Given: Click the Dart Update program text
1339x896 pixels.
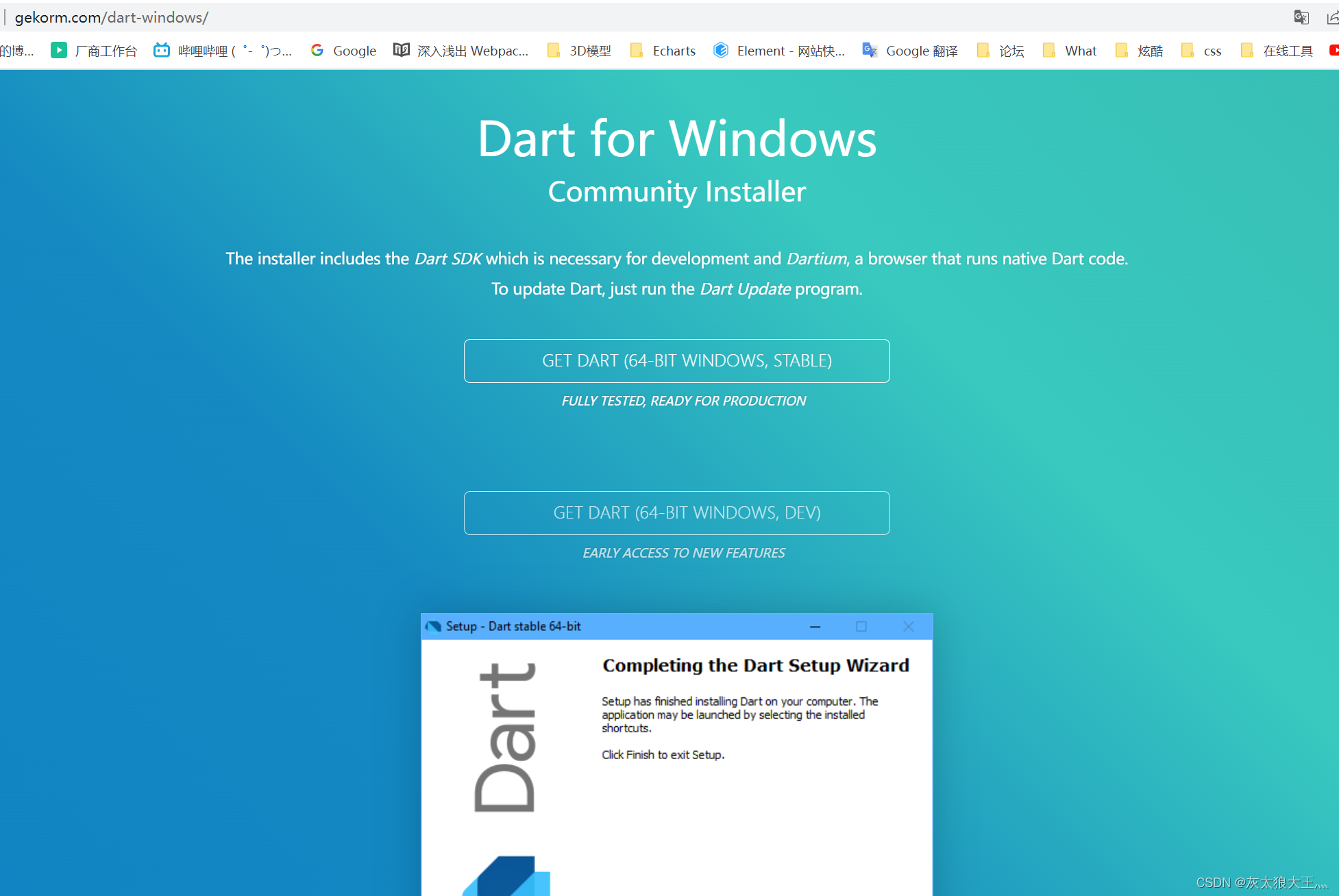Looking at the screenshot, I should click(x=745, y=289).
